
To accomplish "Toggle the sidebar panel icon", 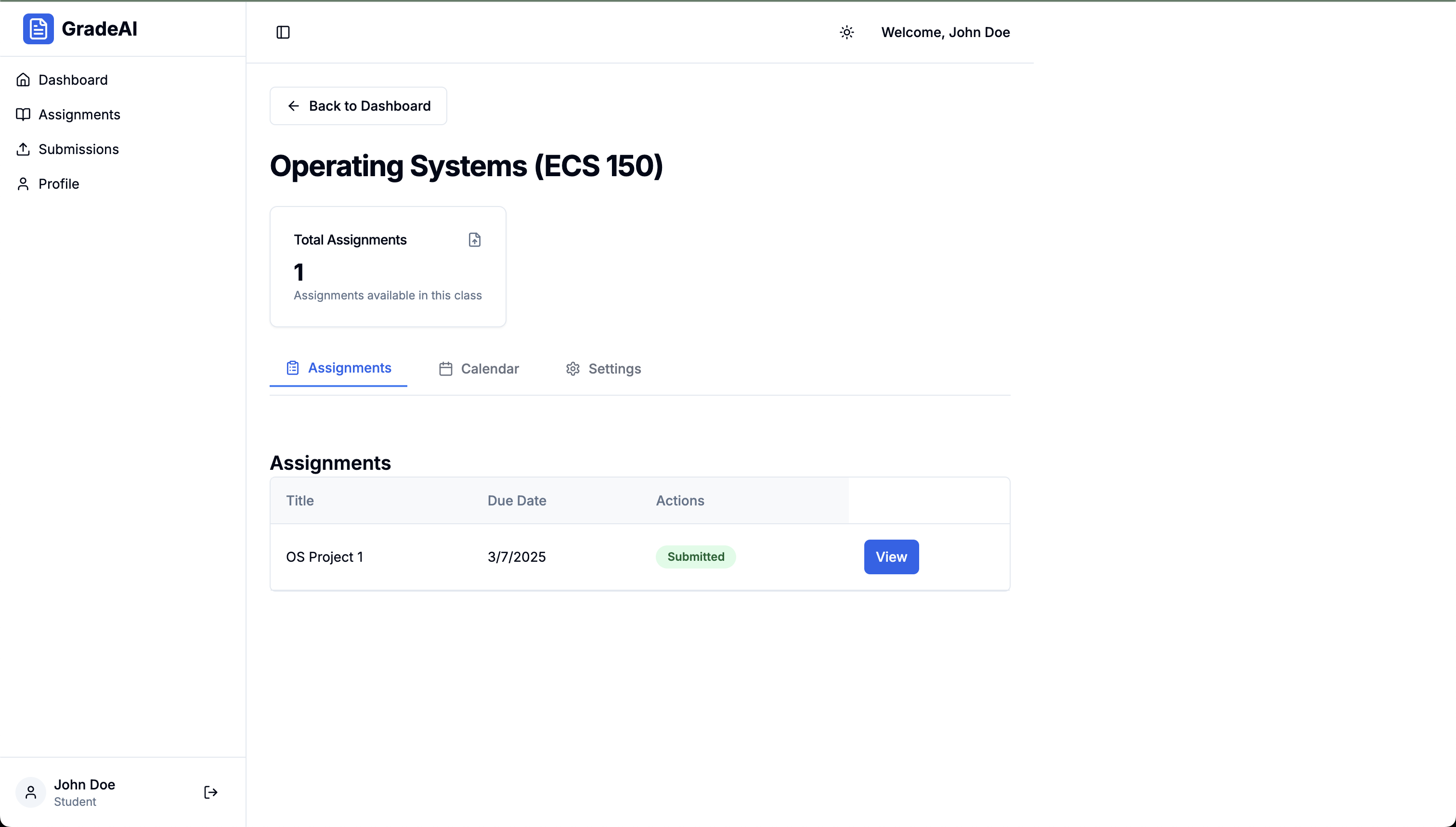I will [283, 32].
